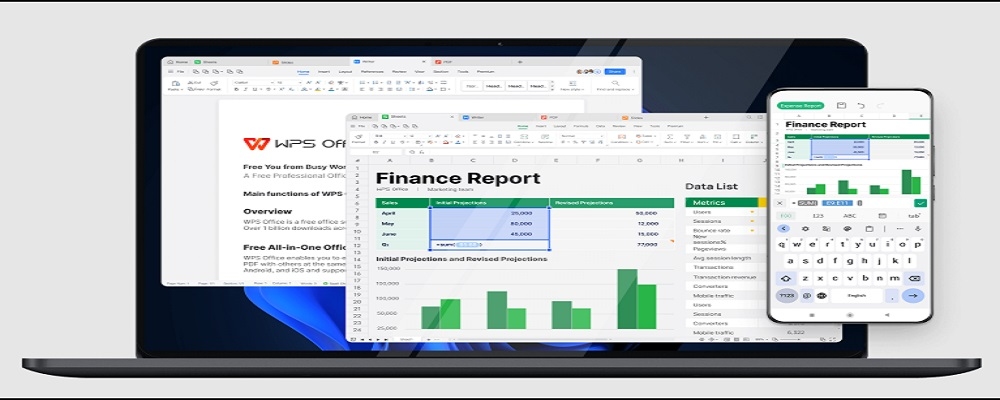
Task: Open the font name dropdown in Writer
Action: pos(252,82)
